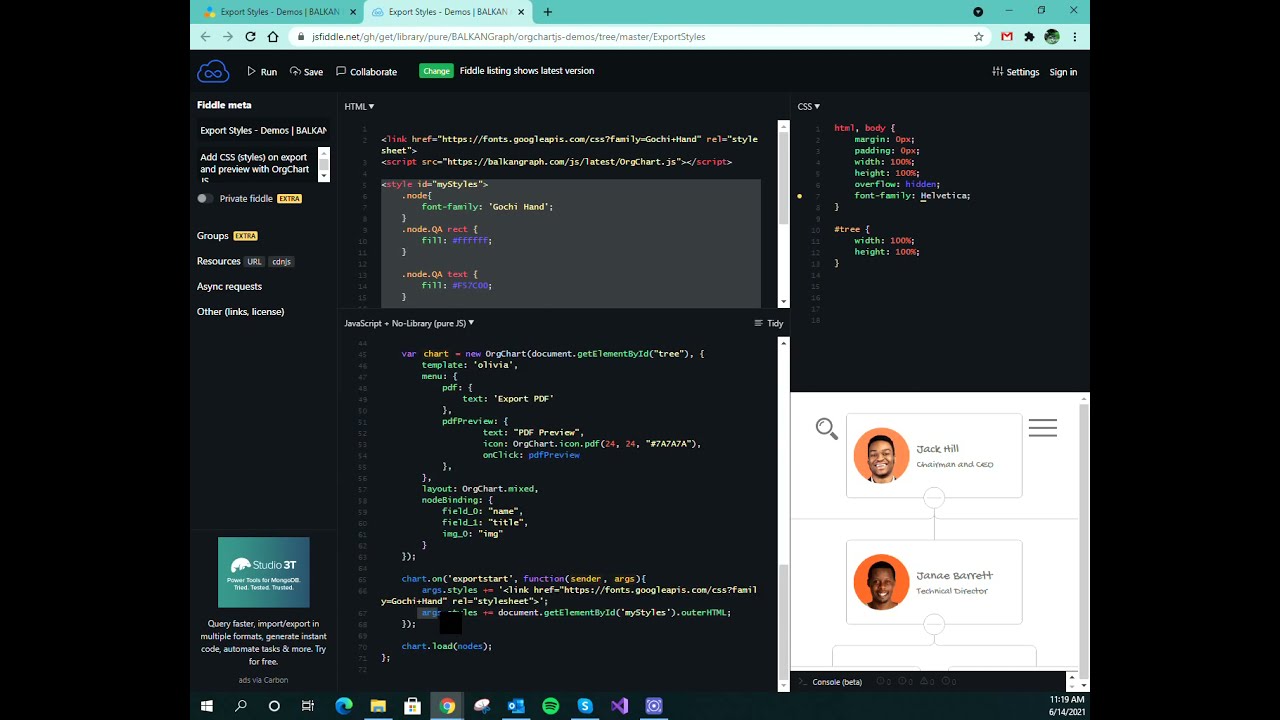Open fiddle Settings
Screen dimensions: 1280x720
point(1016,72)
